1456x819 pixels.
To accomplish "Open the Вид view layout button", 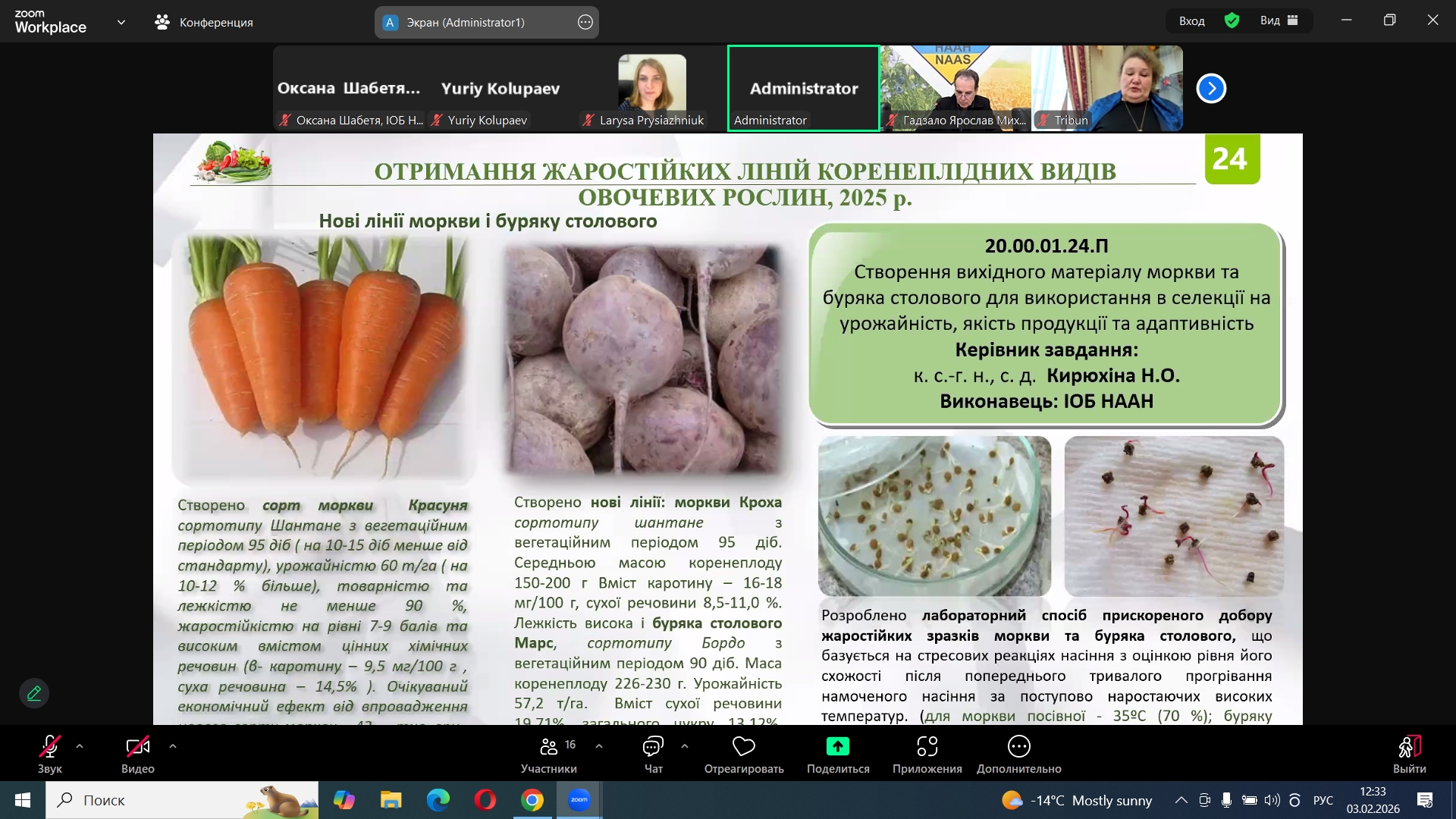I will tap(1279, 21).
